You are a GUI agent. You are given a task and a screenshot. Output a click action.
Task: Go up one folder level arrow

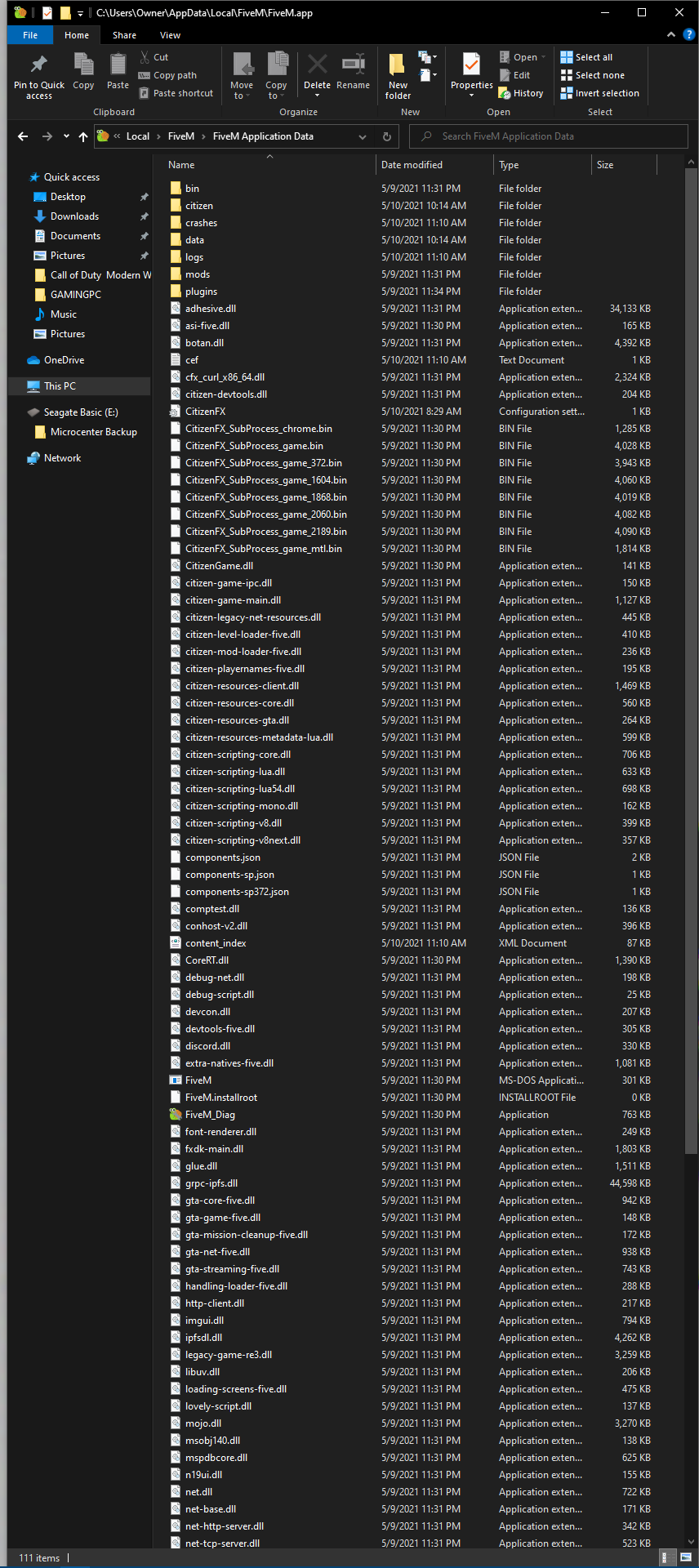click(82, 136)
